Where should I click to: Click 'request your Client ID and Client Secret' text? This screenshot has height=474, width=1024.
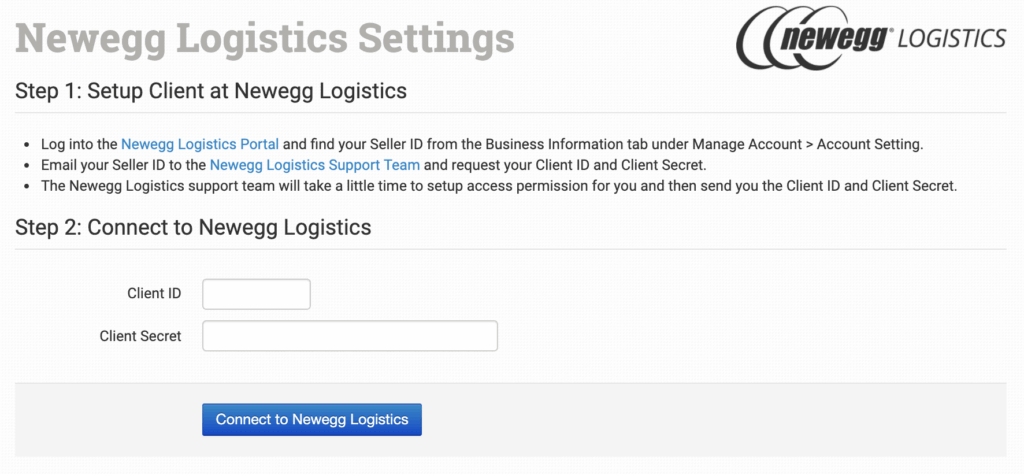(x=580, y=165)
